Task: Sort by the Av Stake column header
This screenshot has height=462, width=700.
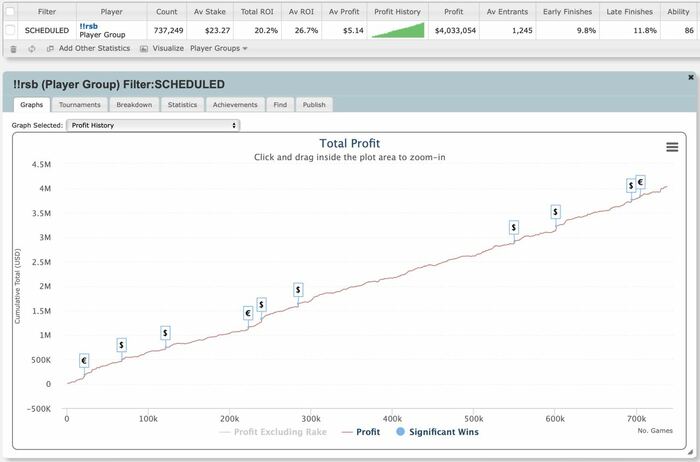Action: pos(209,12)
